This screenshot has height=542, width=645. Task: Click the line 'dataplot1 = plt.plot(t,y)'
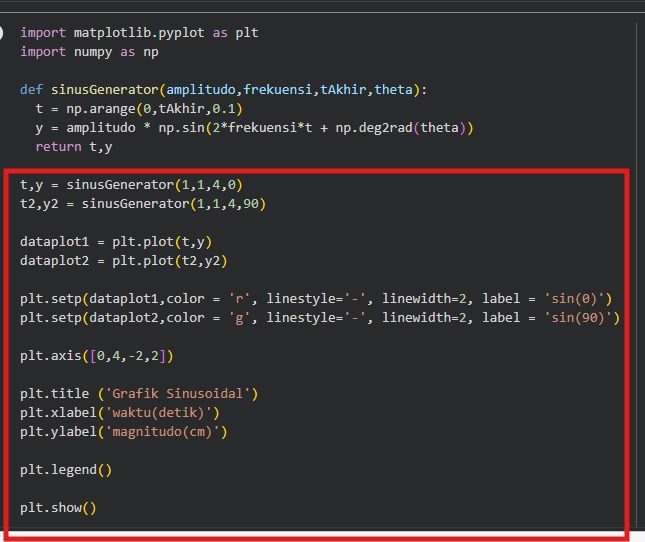(116, 242)
